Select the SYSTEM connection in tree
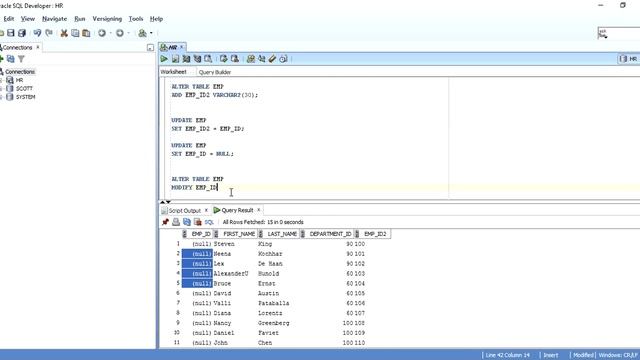Image resolution: width=640 pixels, height=360 pixels. click(25, 97)
